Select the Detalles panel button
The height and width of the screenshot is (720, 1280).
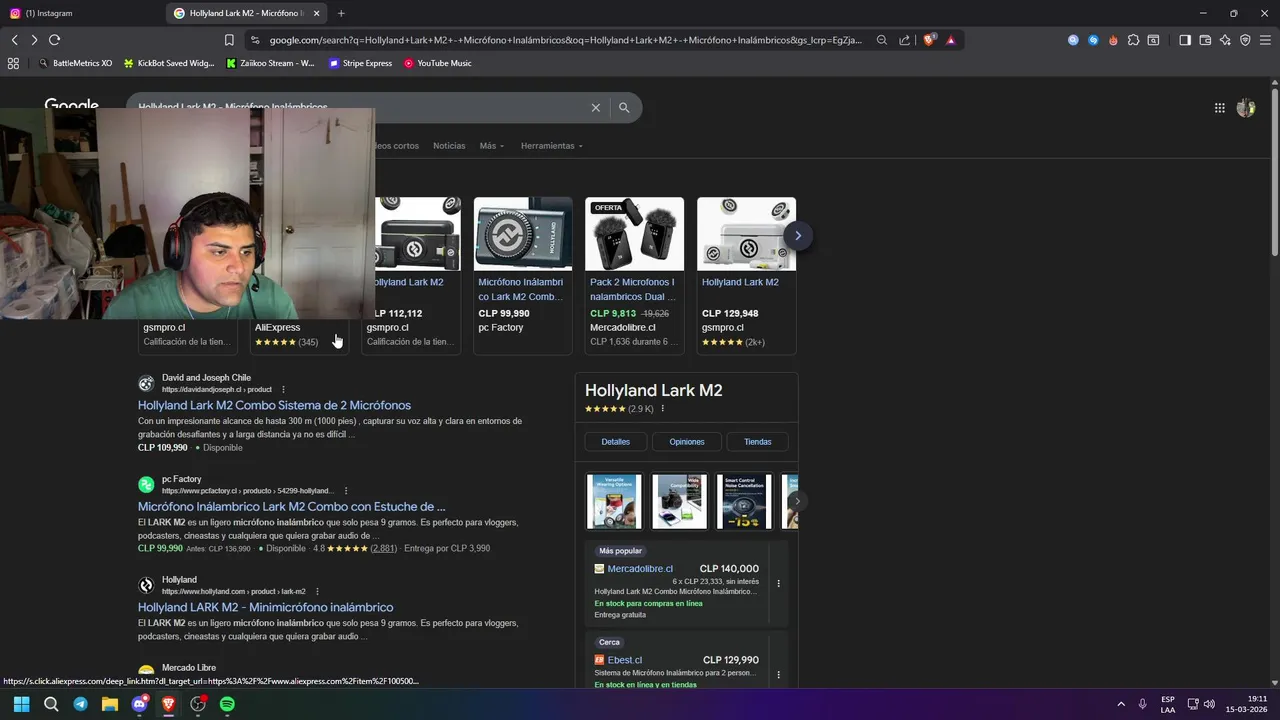[616, 441]
